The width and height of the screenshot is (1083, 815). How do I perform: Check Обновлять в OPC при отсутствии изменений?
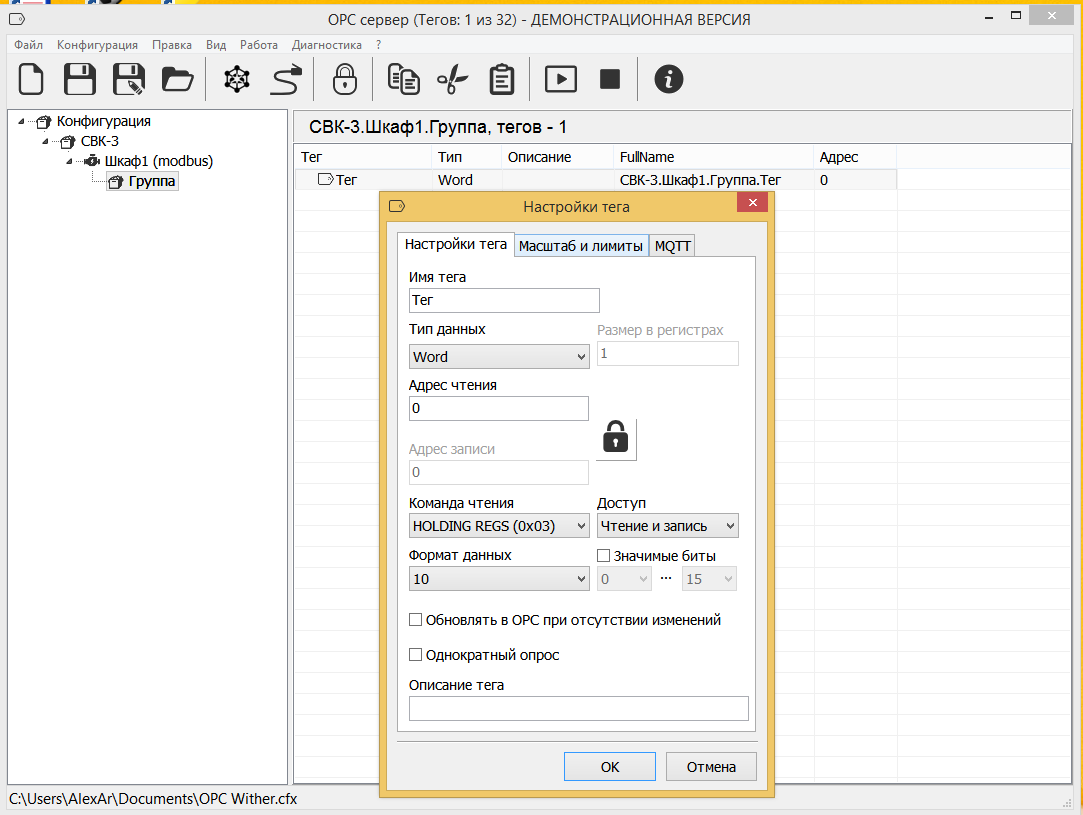click(x=415, y=620)
